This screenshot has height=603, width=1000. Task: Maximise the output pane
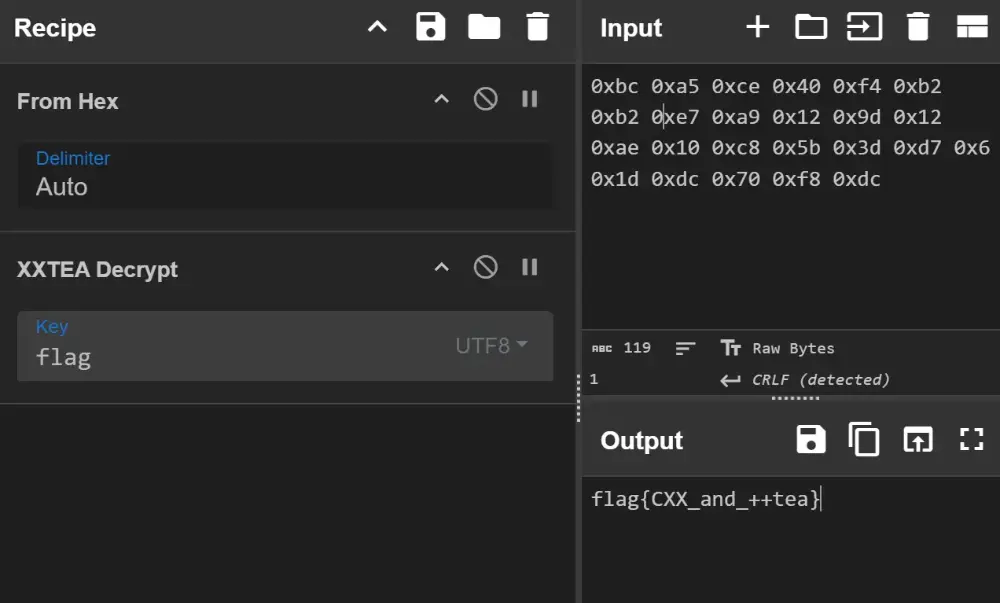click(971, 440)
